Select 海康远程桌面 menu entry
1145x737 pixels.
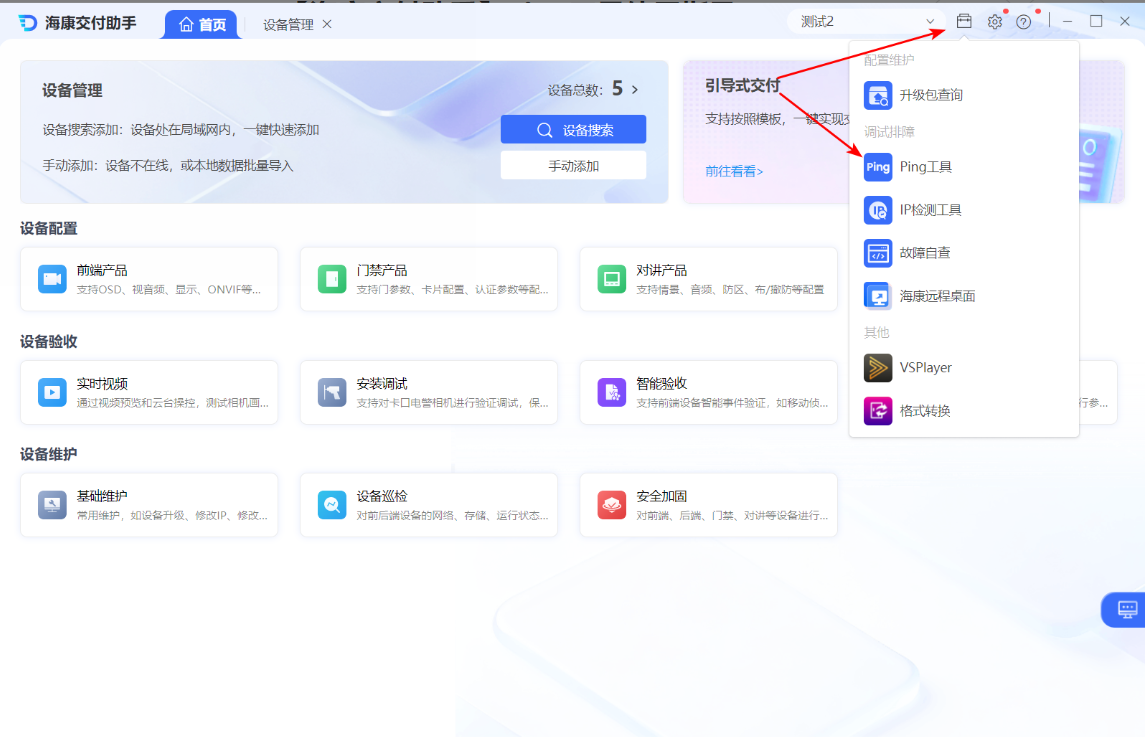click(x=964, y=297)
